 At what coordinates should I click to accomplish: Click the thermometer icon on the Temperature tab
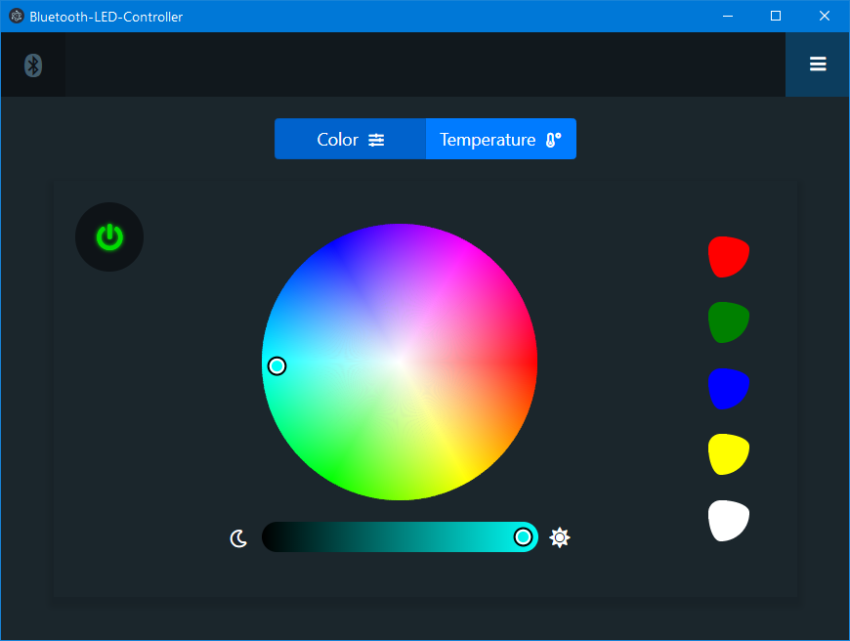[x=551, y=139]
